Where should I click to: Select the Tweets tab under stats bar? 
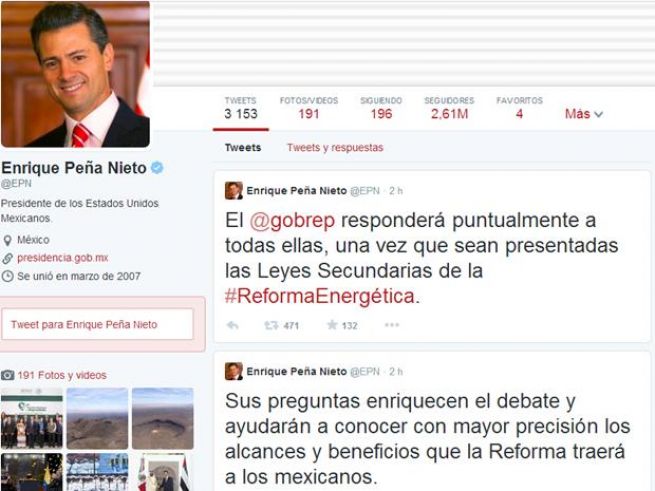[x=243, y=148]
